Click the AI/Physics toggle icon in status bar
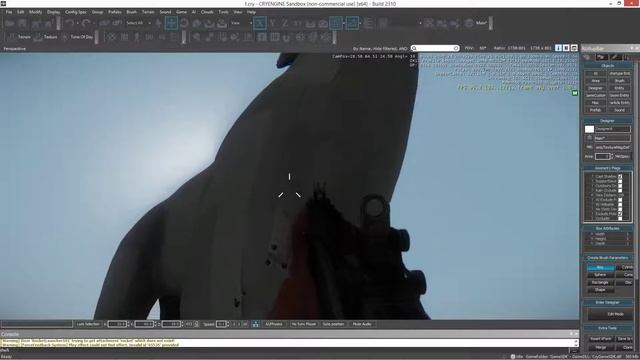 tap(256, 324)
